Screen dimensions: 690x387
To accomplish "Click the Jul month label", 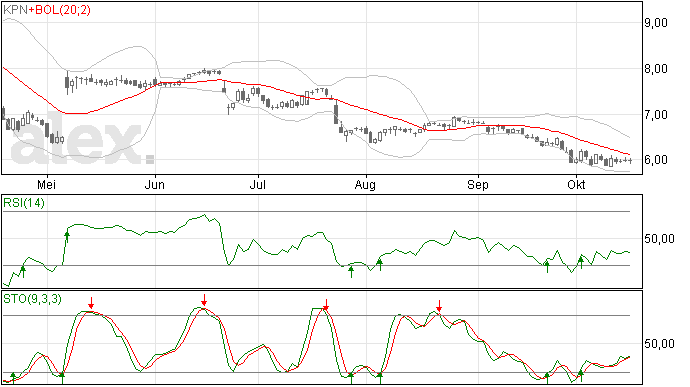I will tap(257, 184).
